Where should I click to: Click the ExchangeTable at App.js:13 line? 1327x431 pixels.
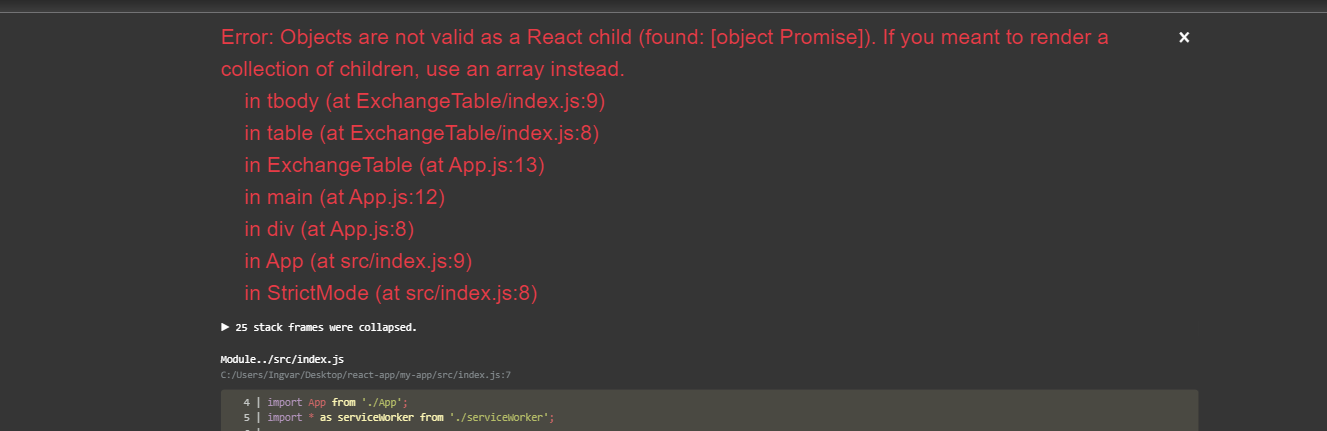click(394, 165)
